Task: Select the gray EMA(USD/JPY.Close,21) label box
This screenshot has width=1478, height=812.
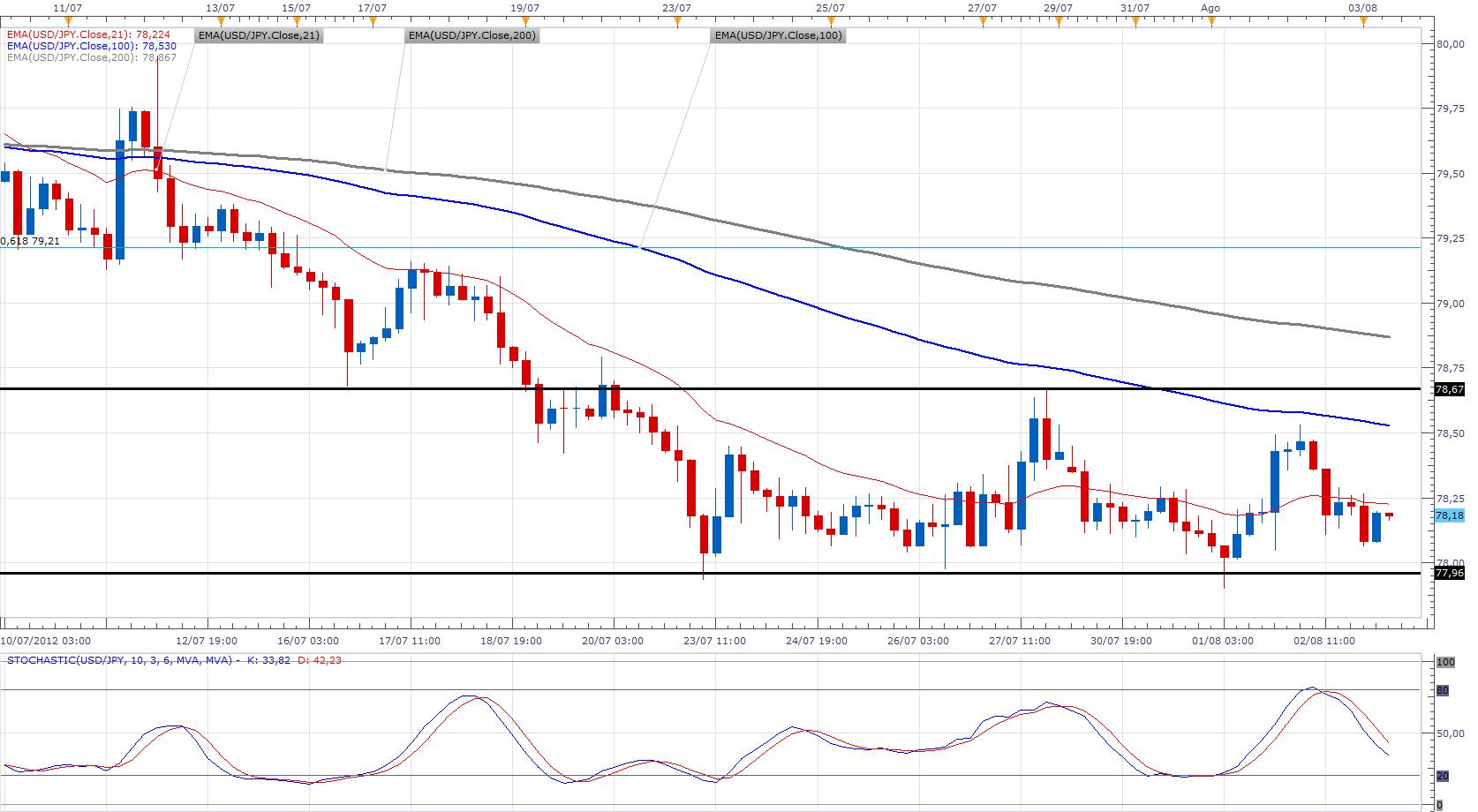Action: (258, 36)
